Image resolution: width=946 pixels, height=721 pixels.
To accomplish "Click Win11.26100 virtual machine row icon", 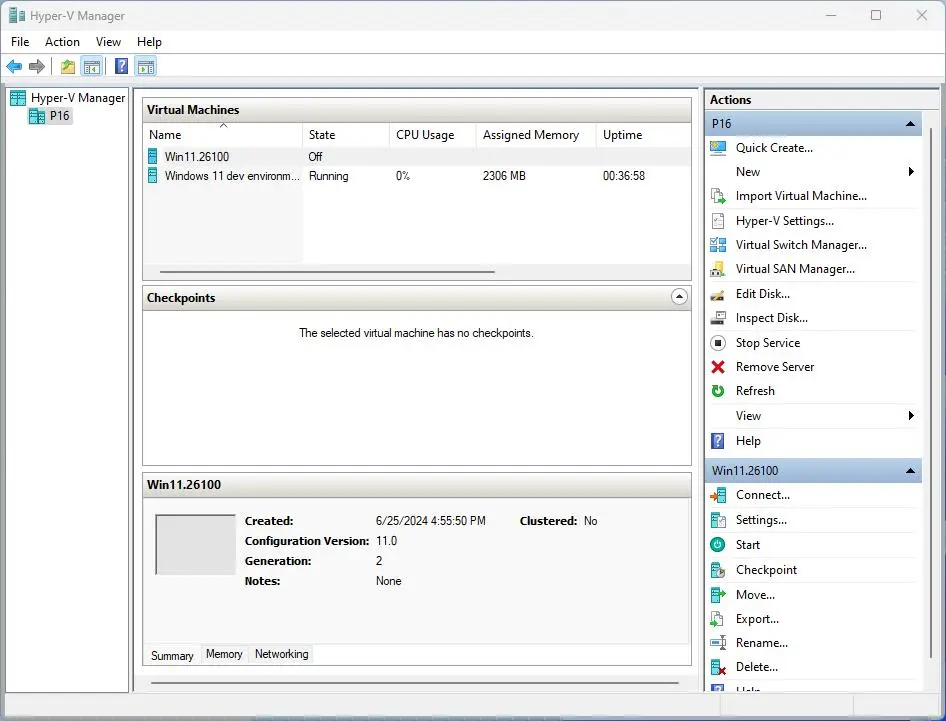I will [x=153, y=157].
